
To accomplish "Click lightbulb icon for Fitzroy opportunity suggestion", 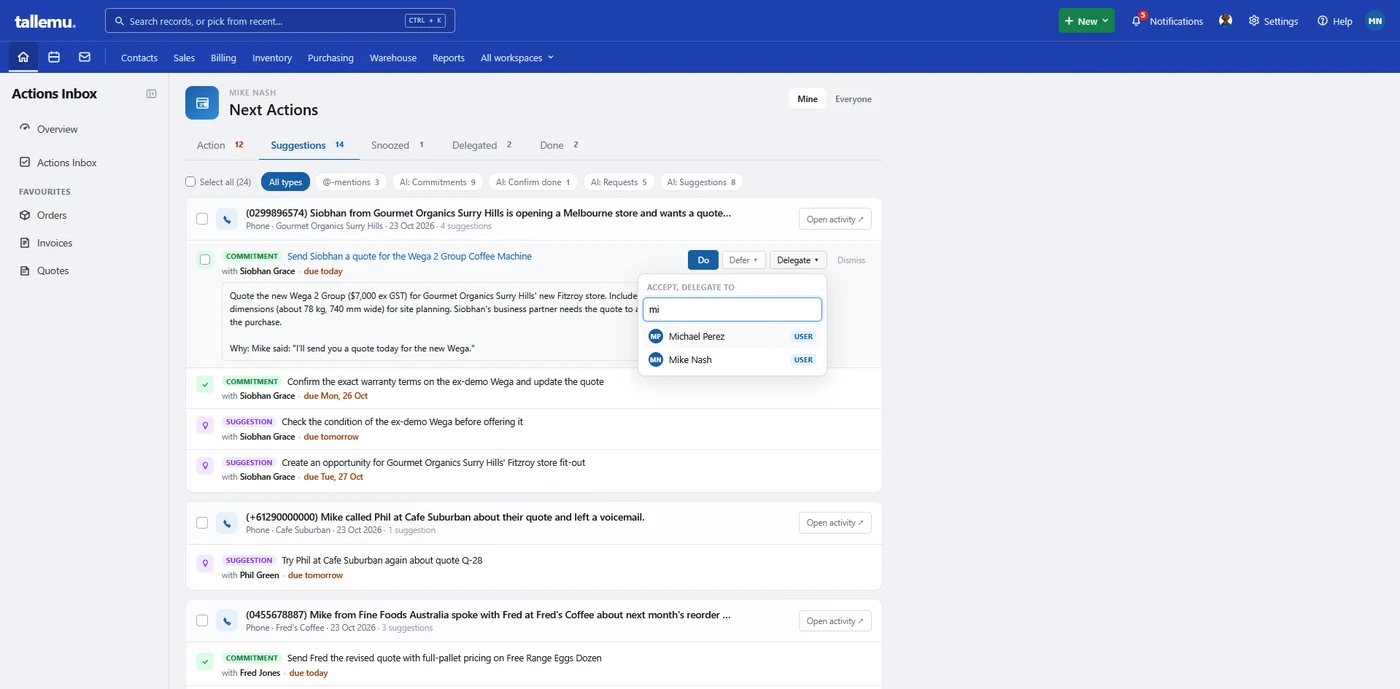I will click(205, 466).
